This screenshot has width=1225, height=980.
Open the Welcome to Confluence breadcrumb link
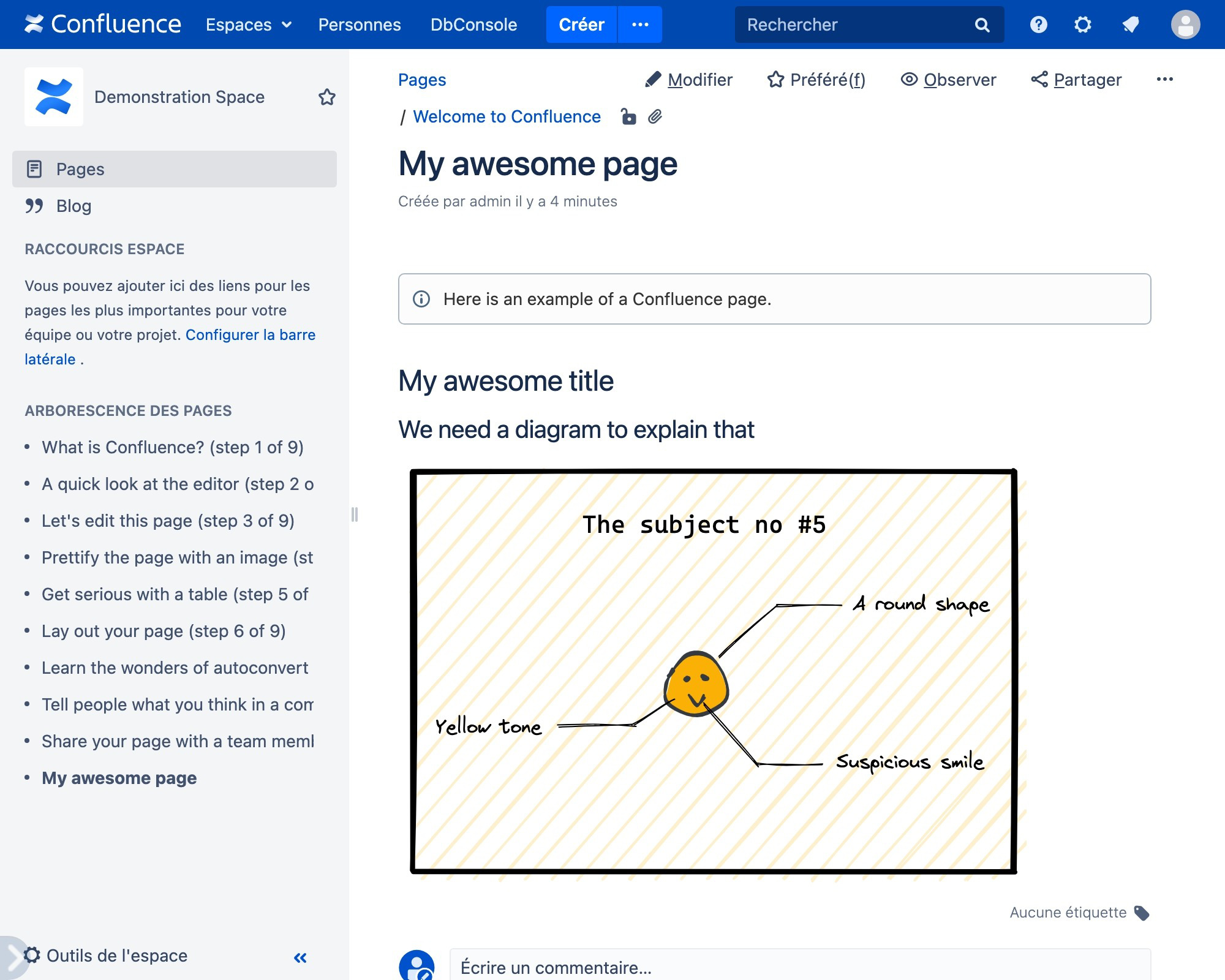(507, 116)
